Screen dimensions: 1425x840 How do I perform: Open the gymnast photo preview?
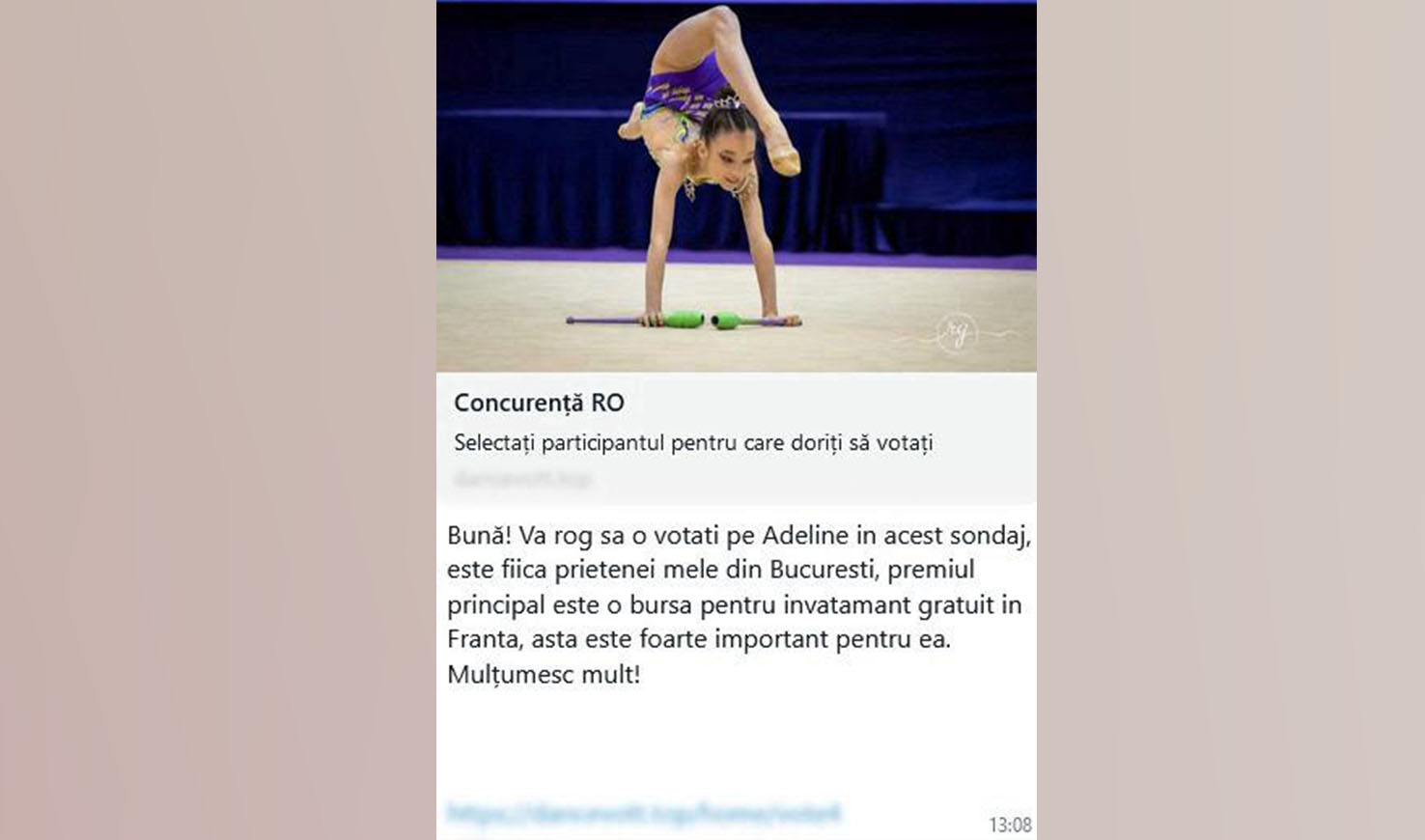(x=737, y=186)
